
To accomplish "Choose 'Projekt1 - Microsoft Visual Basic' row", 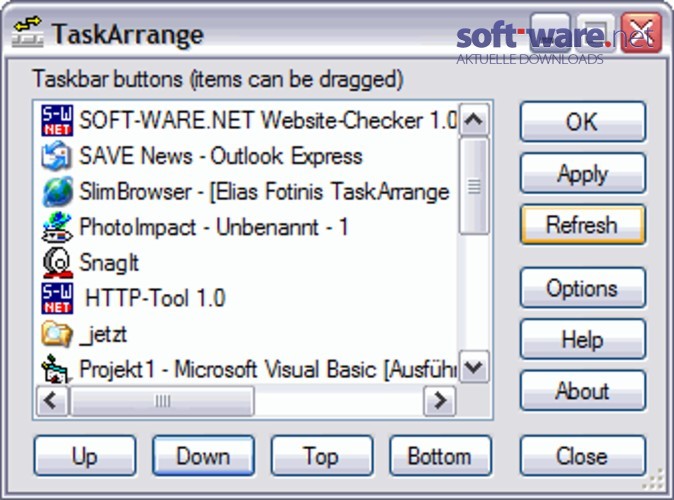I will click(x=268, y=369).
